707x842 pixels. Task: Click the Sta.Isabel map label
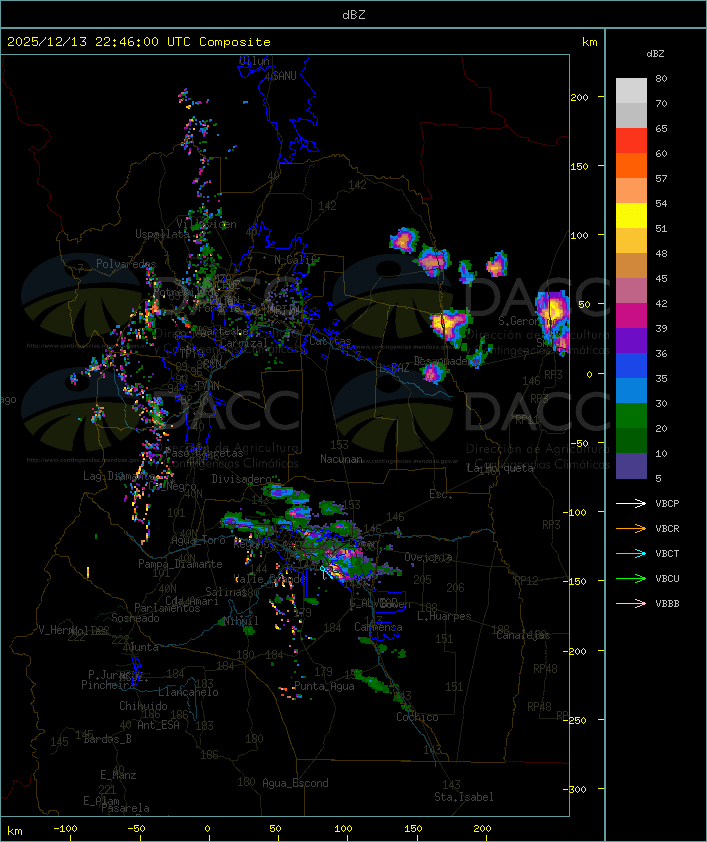coord(464,797)
